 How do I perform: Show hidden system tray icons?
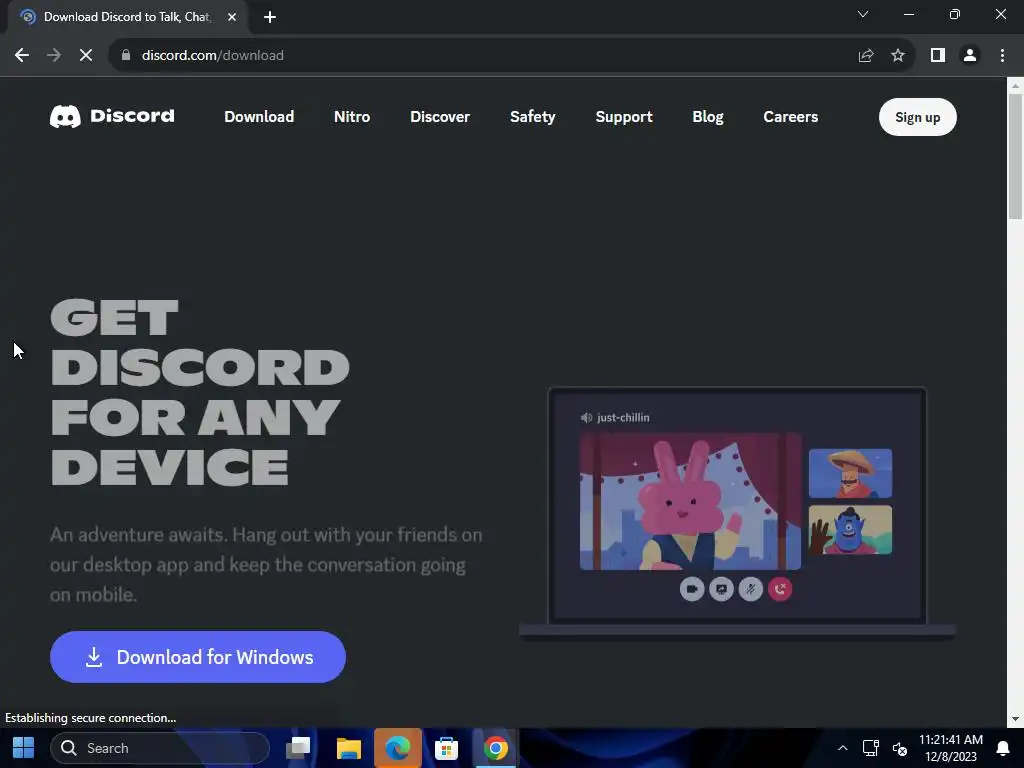tap(842, 748)
